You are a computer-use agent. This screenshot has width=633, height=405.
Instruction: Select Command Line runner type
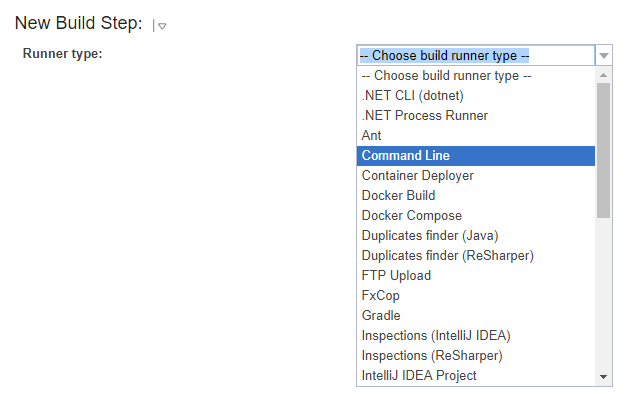click(406, 156)
